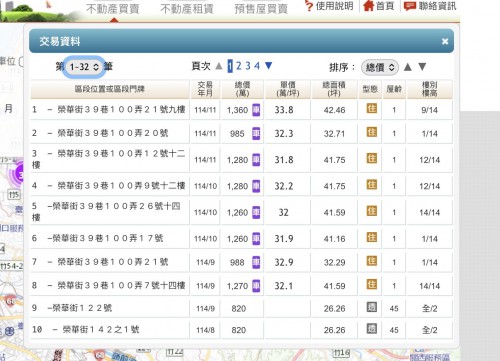Screen dimensions: 500x361
Task: Open the 總價 sort field dropdown
Action: pyautogui.click(x=380, y=68)
